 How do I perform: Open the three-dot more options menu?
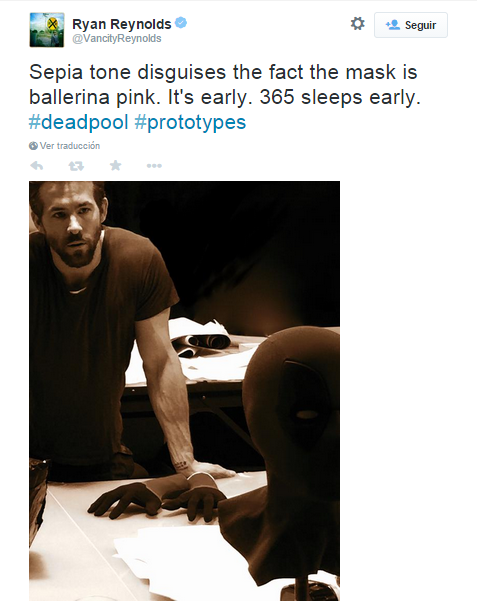coord(154,166)
